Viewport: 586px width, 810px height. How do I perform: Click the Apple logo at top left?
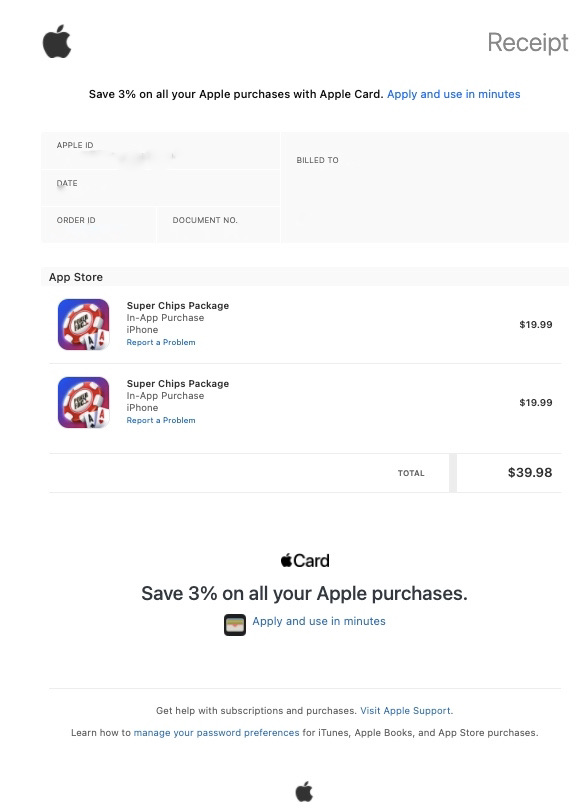57,42
